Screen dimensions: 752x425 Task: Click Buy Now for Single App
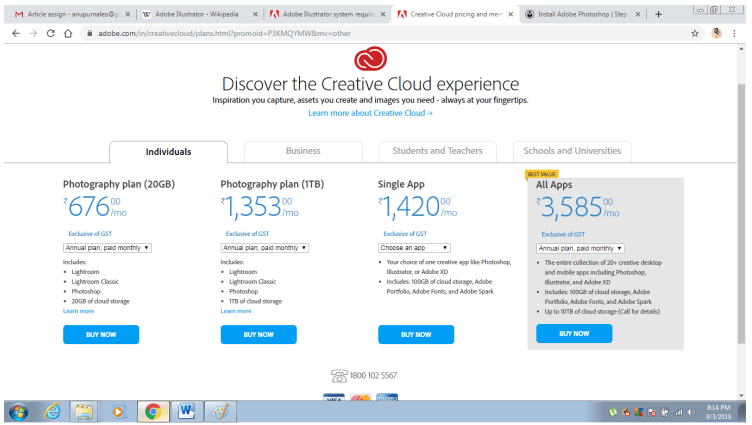(x=416, y=335)
